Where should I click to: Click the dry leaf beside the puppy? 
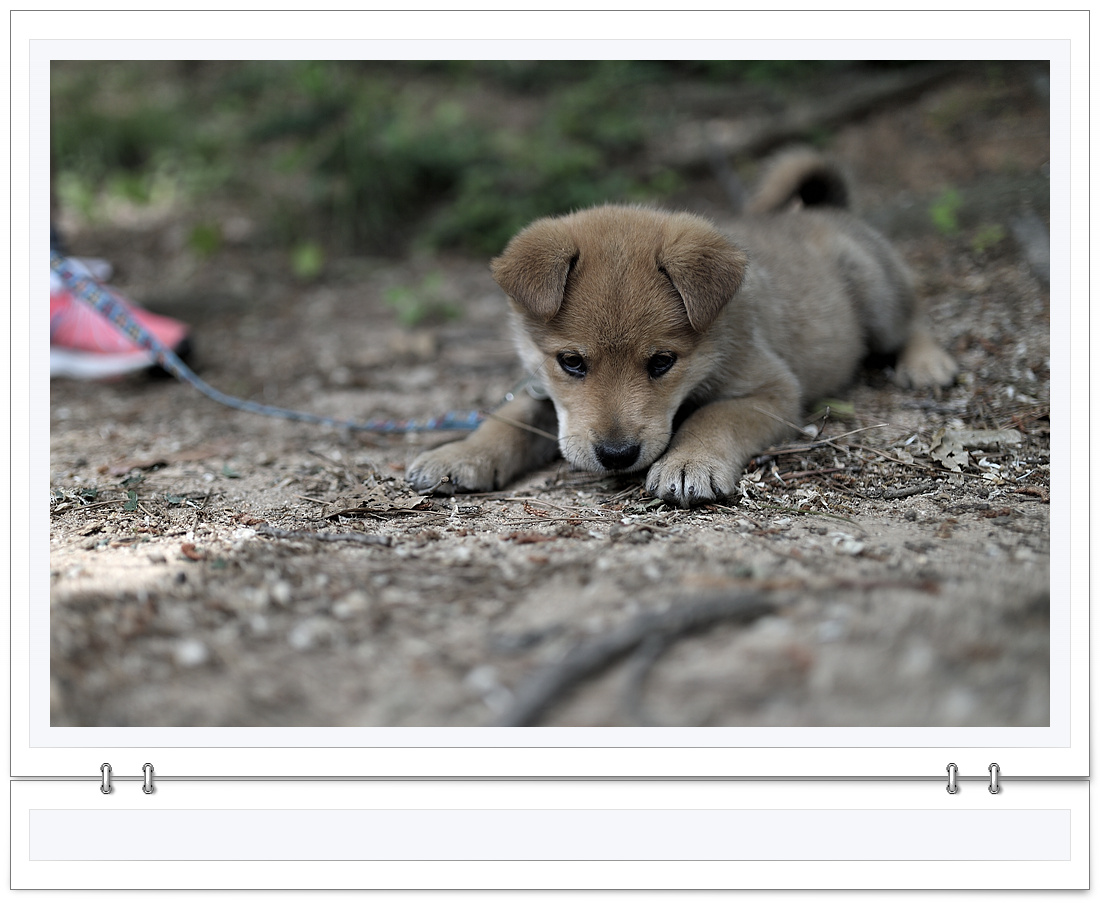tap(950, 450)
